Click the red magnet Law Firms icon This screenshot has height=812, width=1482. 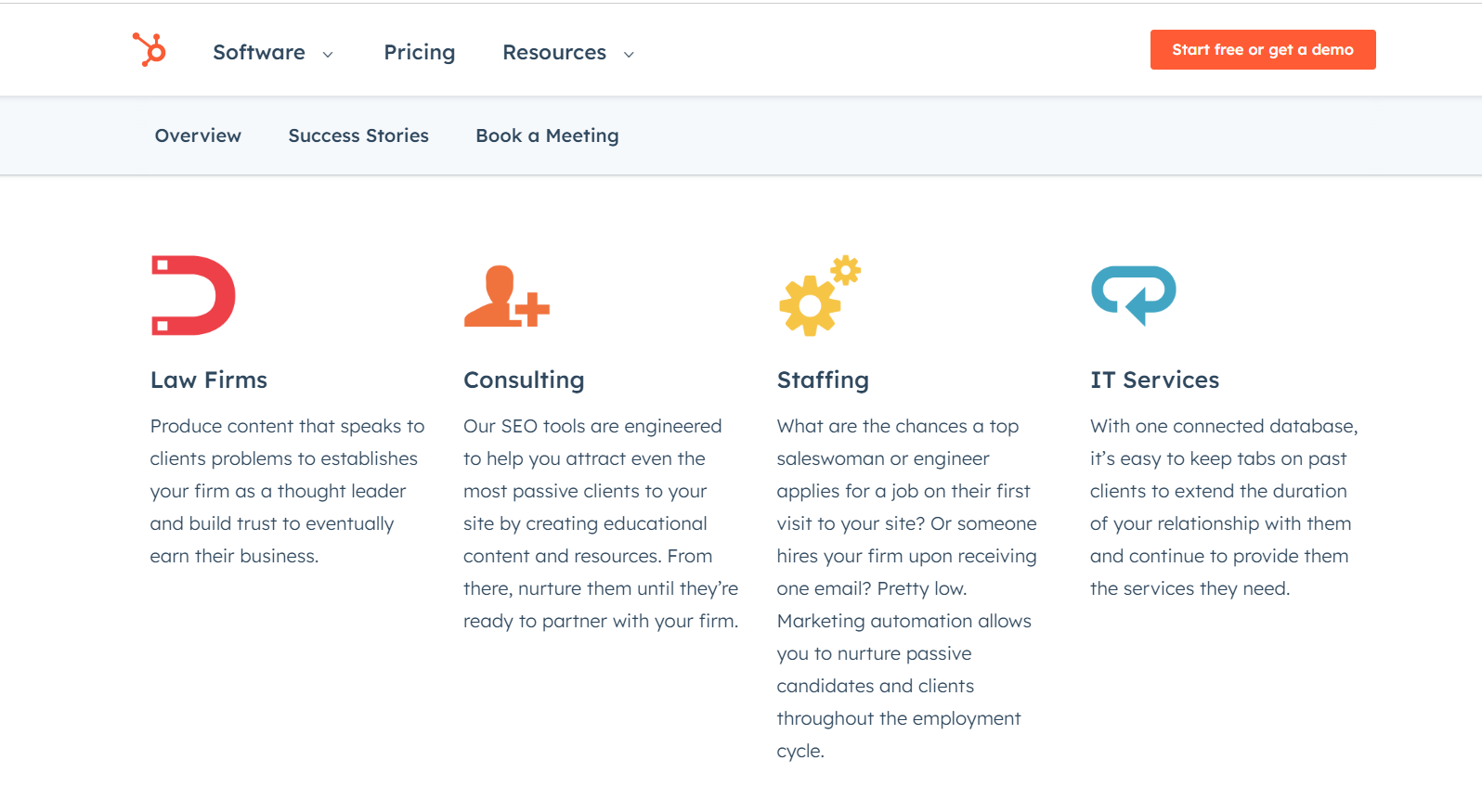(193, 295)
